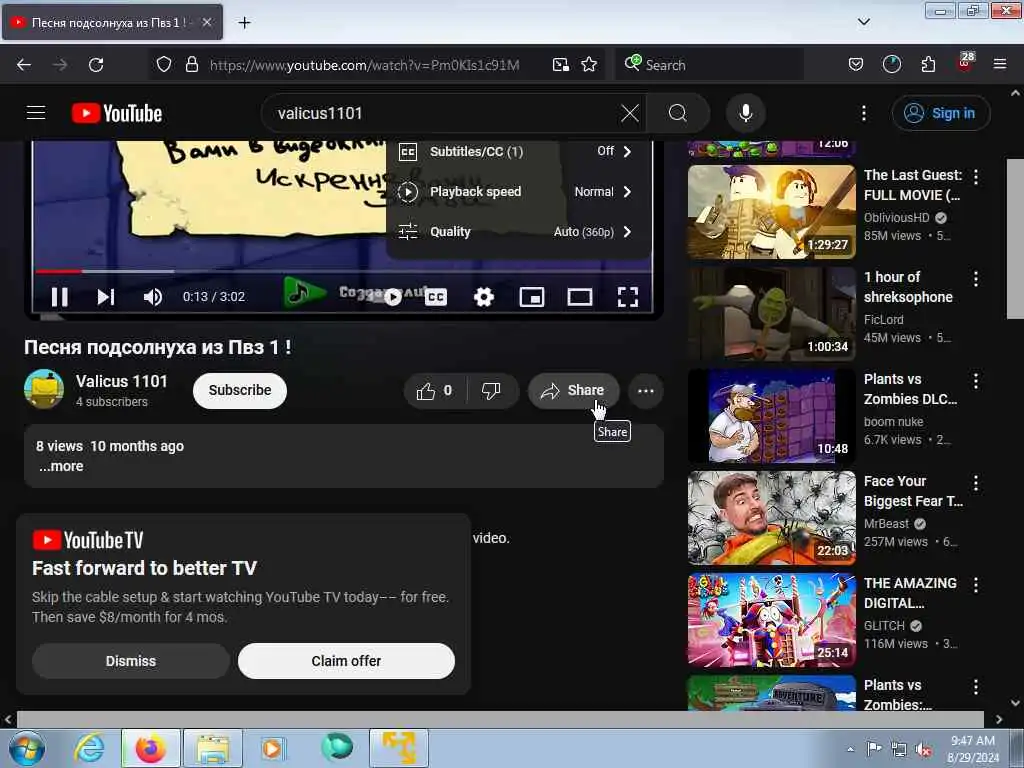1024x768 pixels.
Task: Open The Last Guest video thumbnail
Action: 771,212
